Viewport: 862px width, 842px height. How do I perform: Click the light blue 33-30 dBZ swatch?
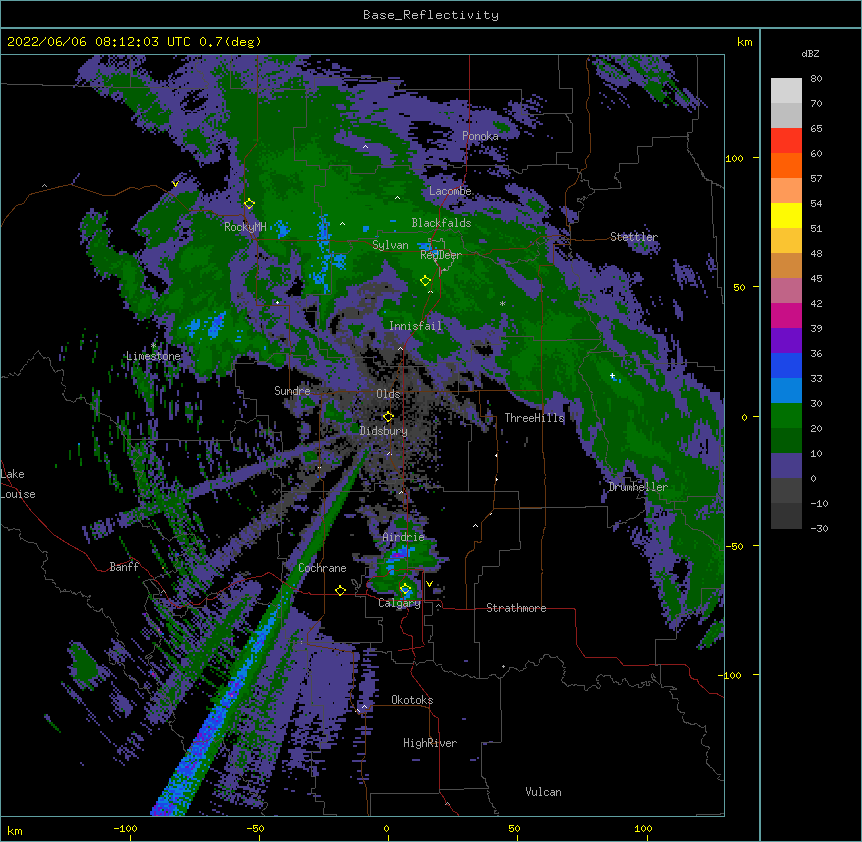(x=786, y=390)
